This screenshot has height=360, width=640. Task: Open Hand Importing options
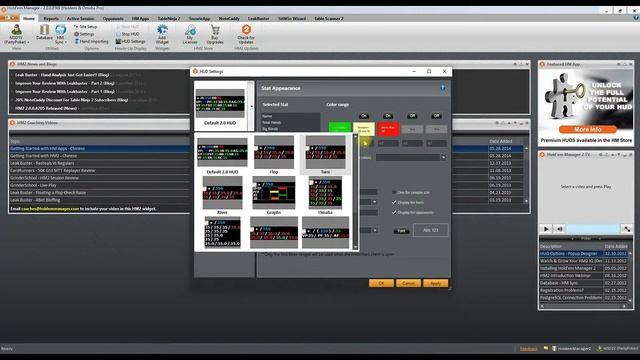click(91, 41)
